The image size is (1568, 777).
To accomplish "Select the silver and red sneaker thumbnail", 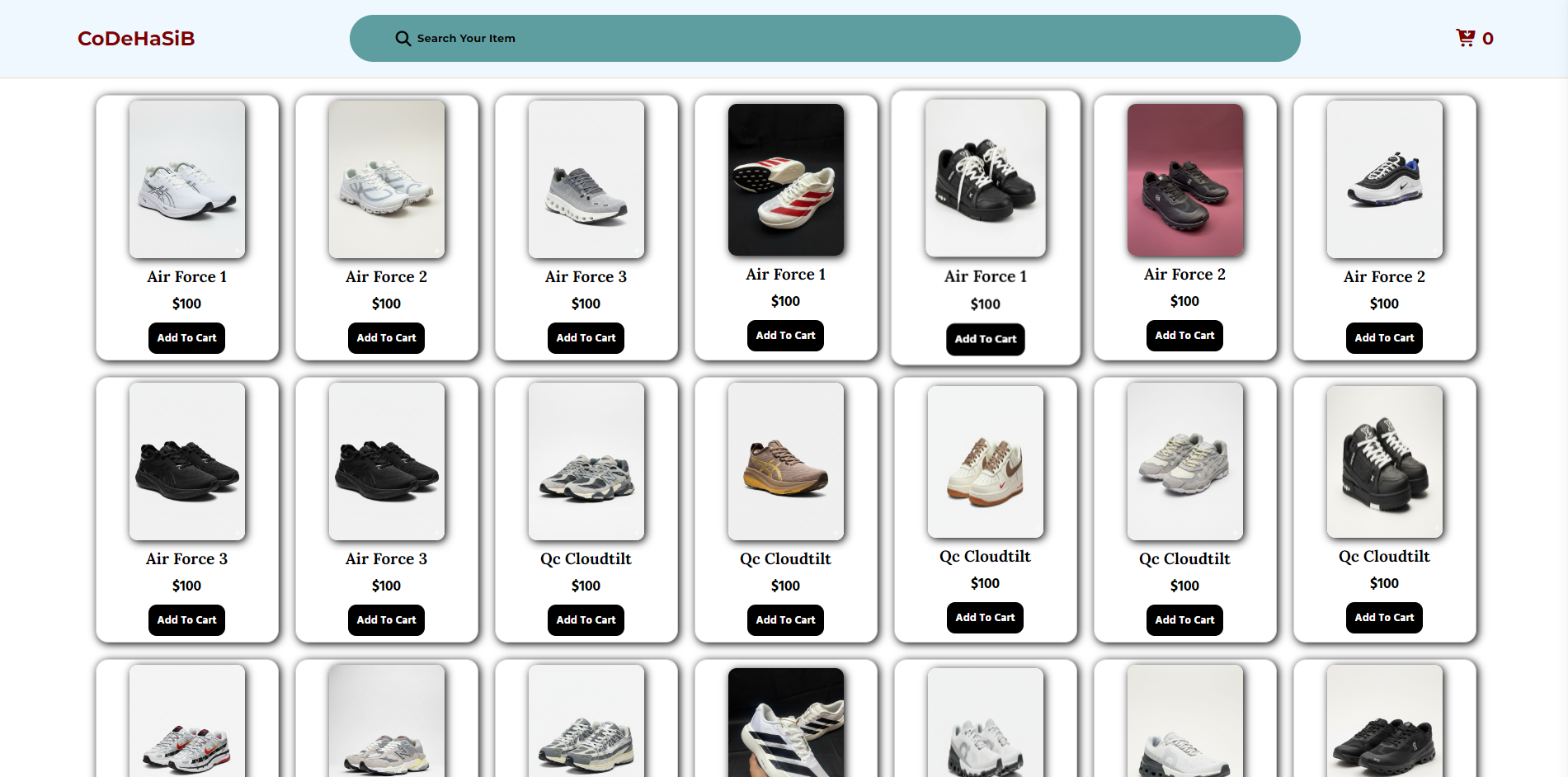I will 187,724.
